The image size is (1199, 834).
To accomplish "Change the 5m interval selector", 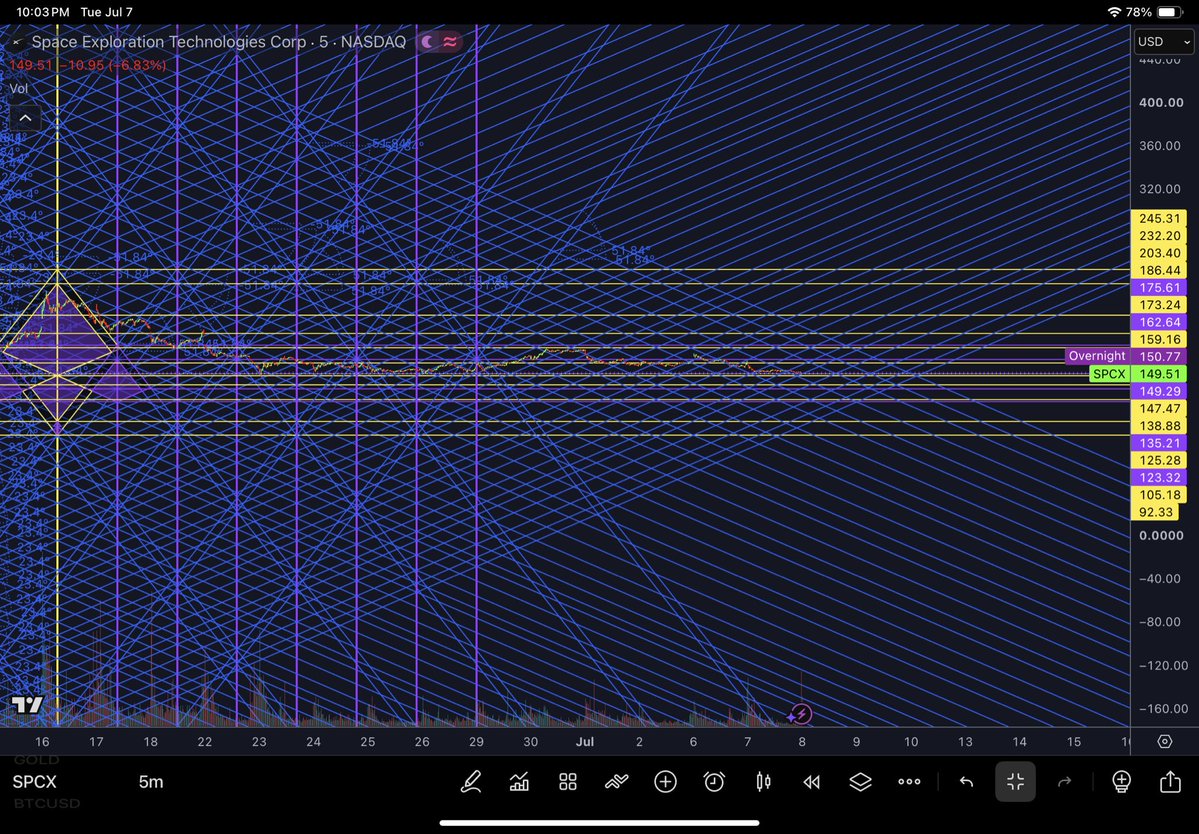I will 151,781.
